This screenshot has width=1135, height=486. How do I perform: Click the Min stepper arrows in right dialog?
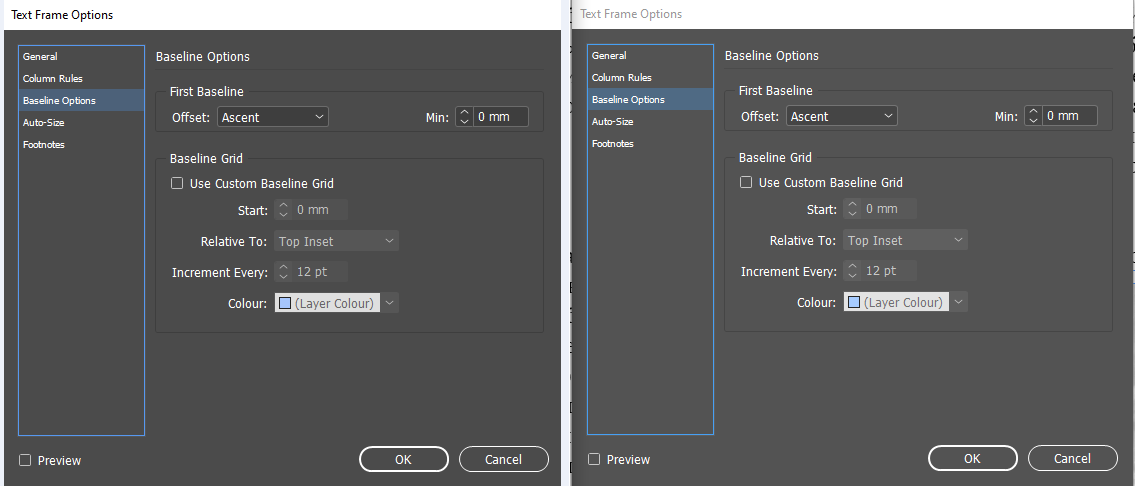click(x=1033, y=116)
